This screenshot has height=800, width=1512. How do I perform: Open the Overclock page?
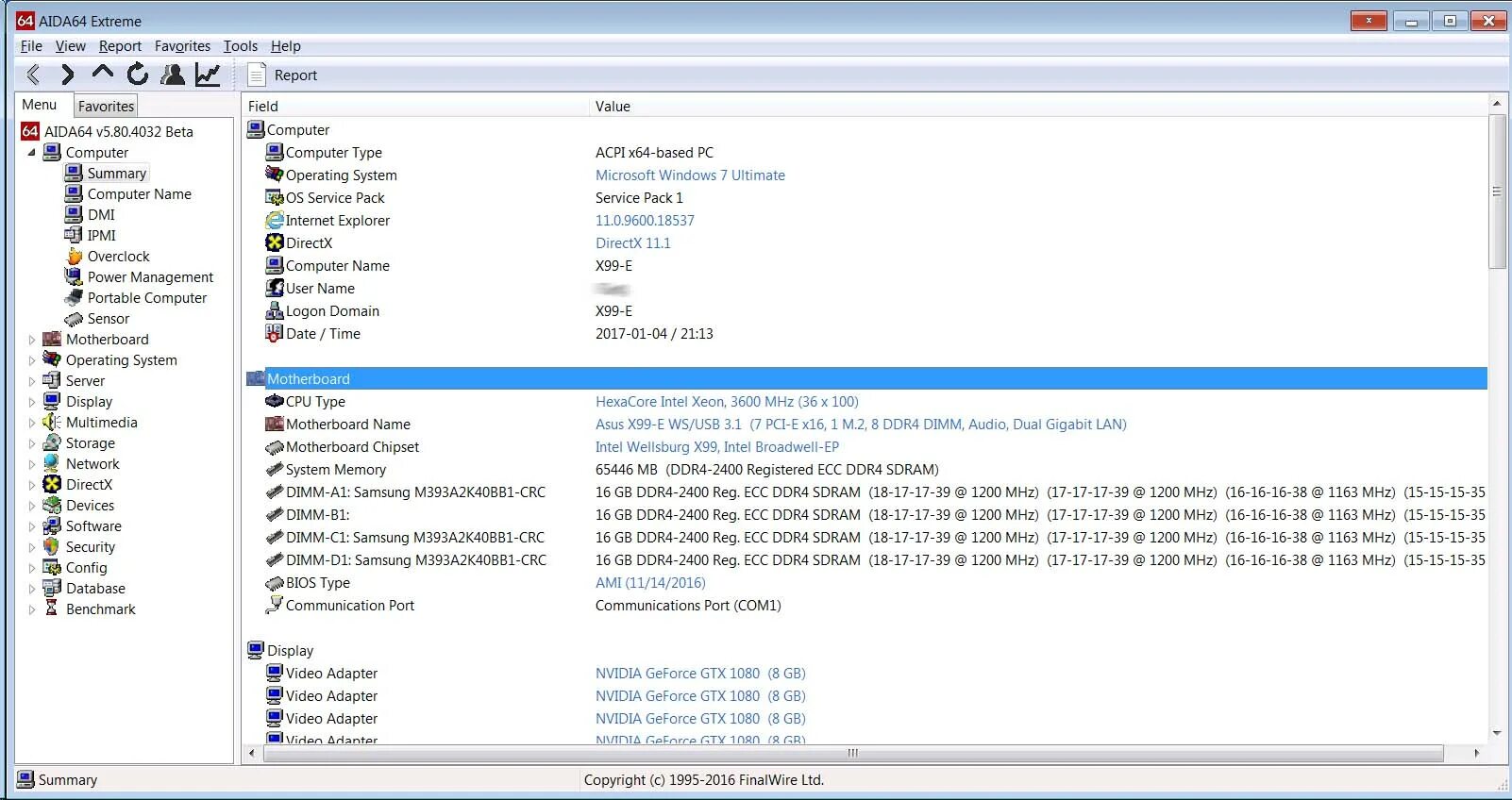click(118, 257)
